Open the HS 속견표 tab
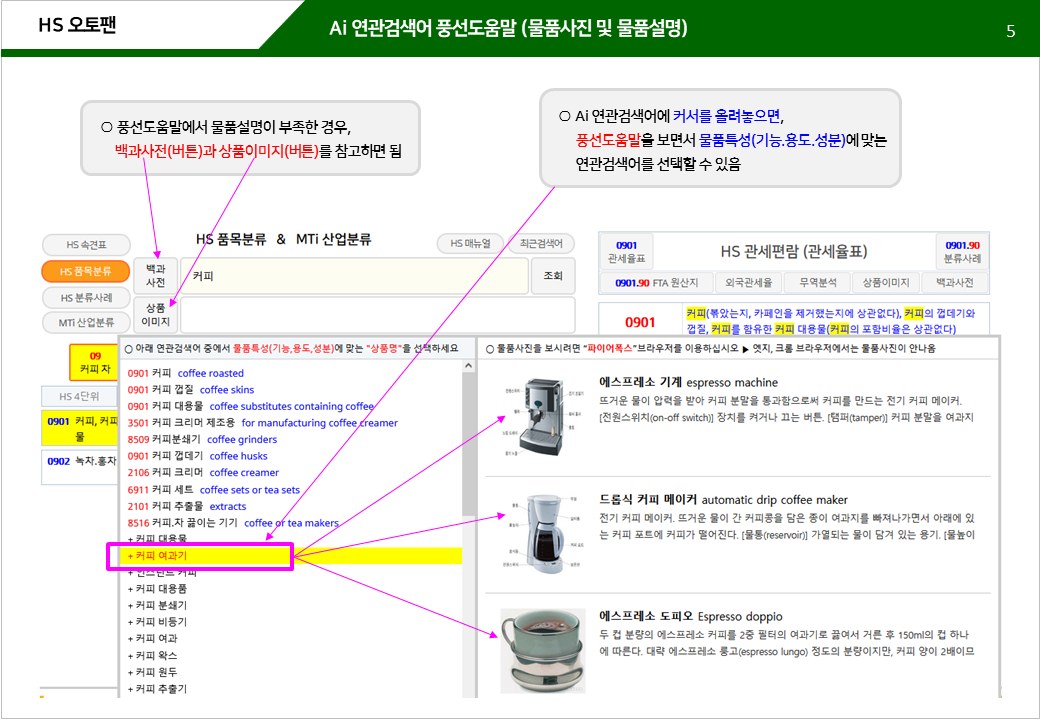1040x720 pixels. [86, 245]
